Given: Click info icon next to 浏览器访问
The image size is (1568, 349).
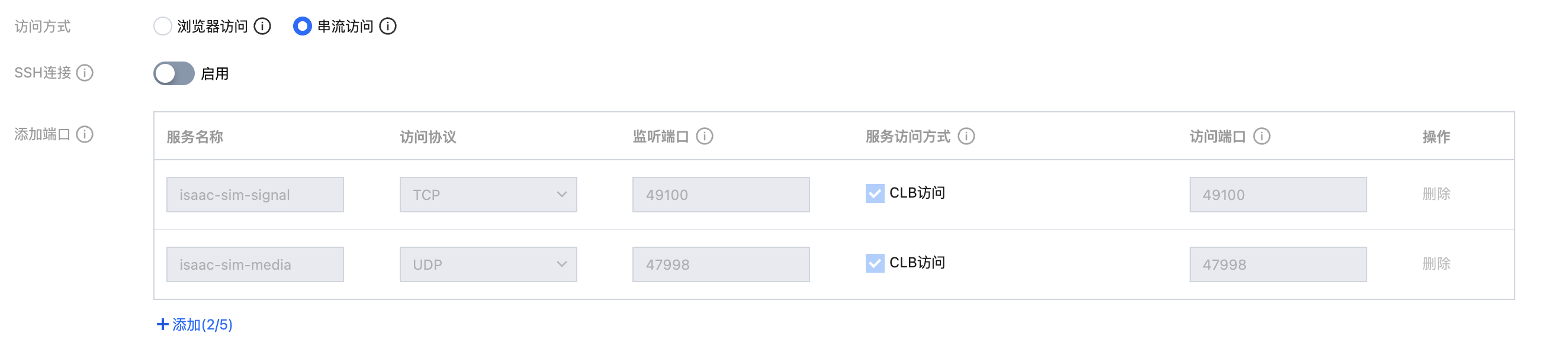Looking at the screenshot, I should (x=262, y=26).
